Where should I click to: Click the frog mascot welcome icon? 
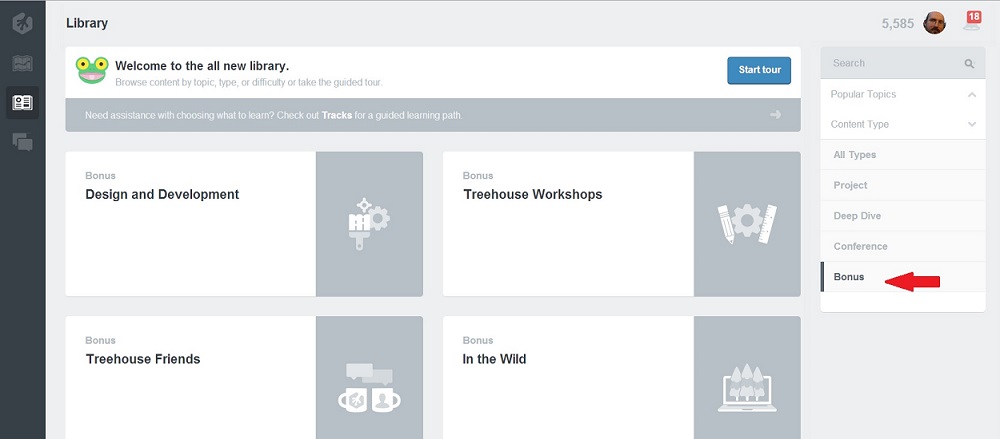[92, 70]
